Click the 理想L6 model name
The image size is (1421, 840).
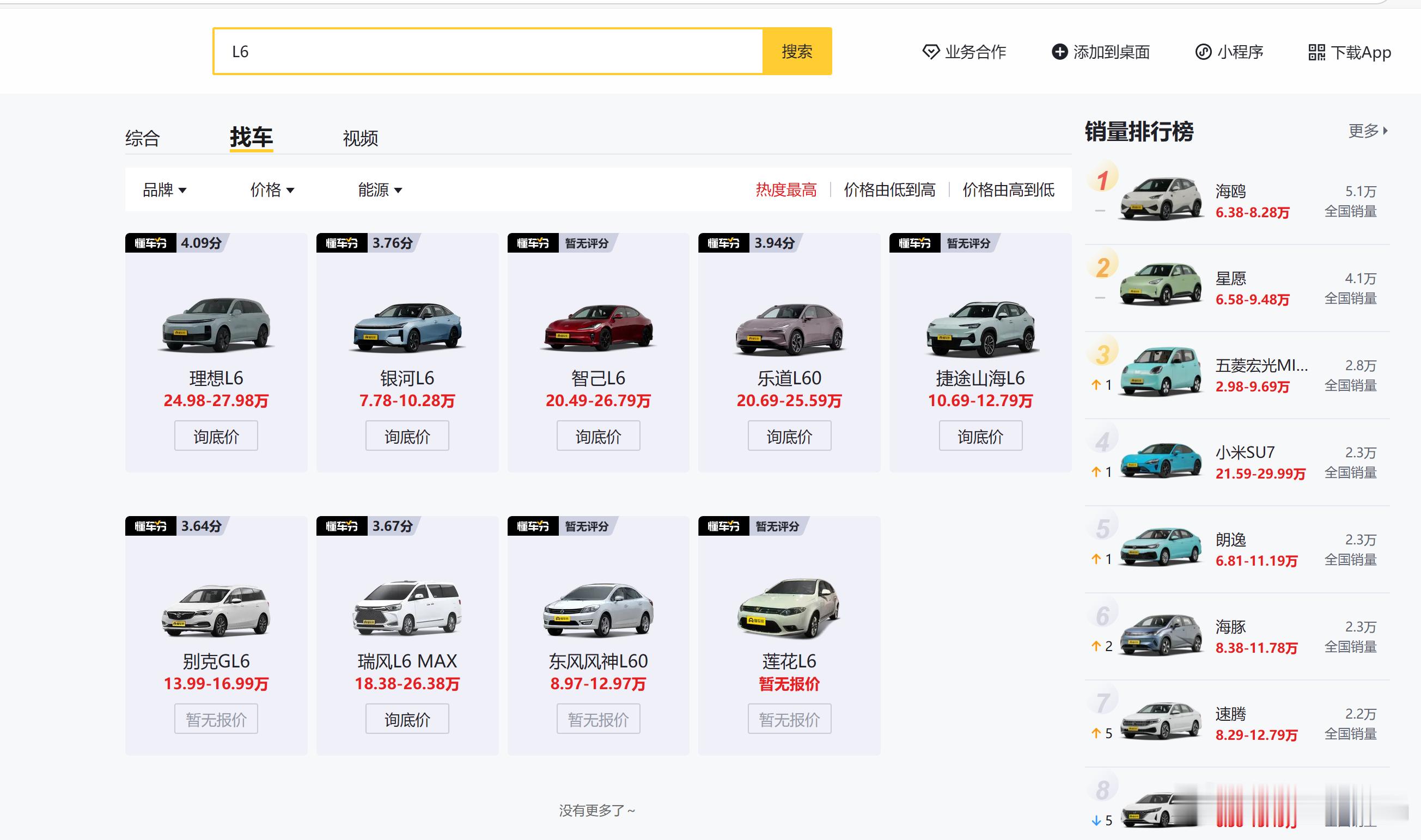point(216,378)
